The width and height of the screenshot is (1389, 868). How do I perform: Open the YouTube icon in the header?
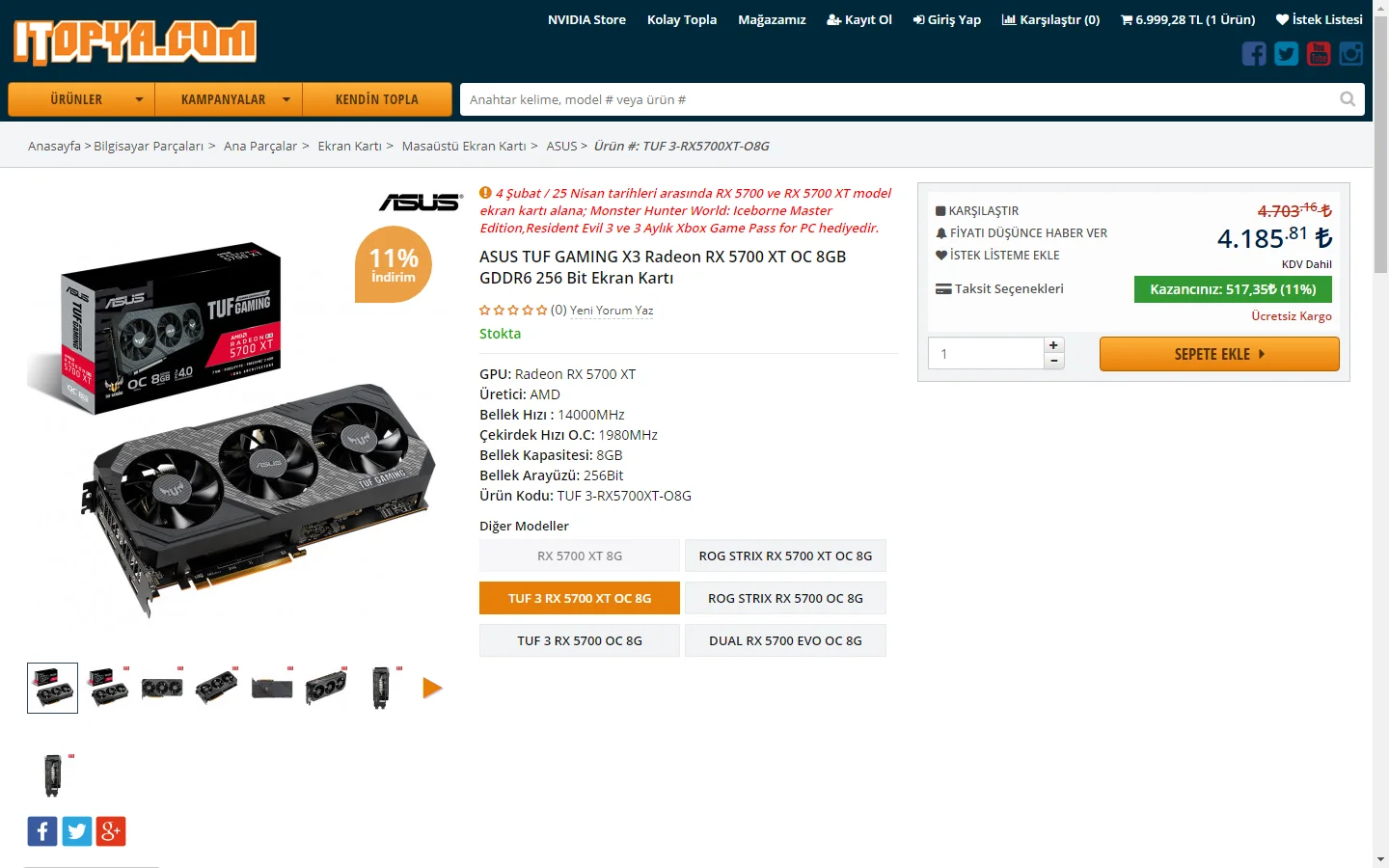pyautogui.click(x=1319, y=54)
